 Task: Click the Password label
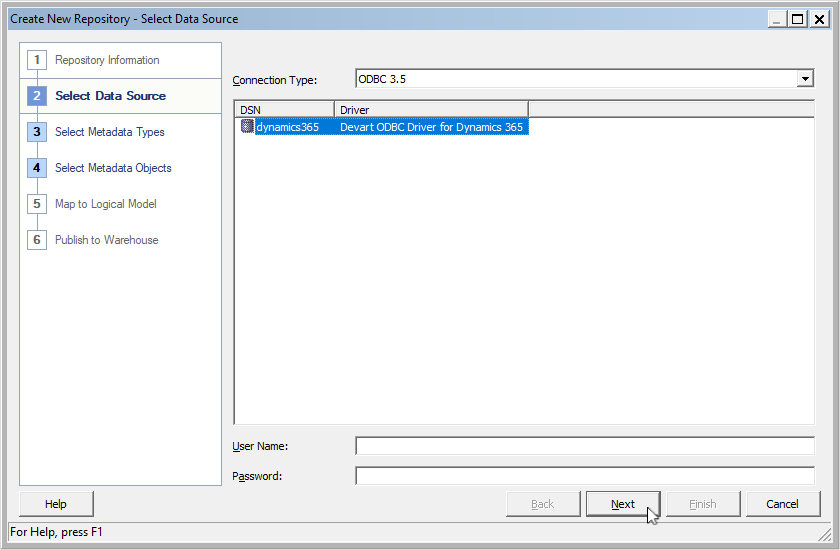257,476
